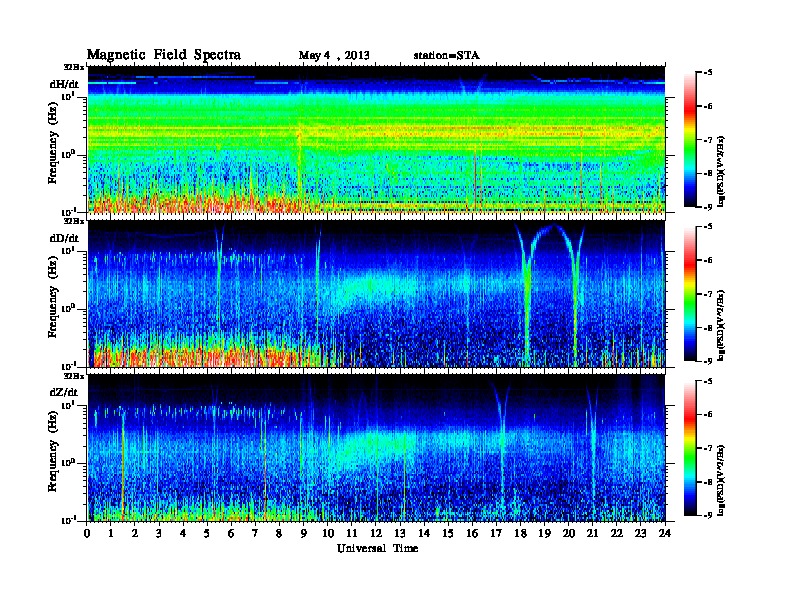Click hour label 24 on the time axis
Screen dimensions: 792x612
coord(665,533)
